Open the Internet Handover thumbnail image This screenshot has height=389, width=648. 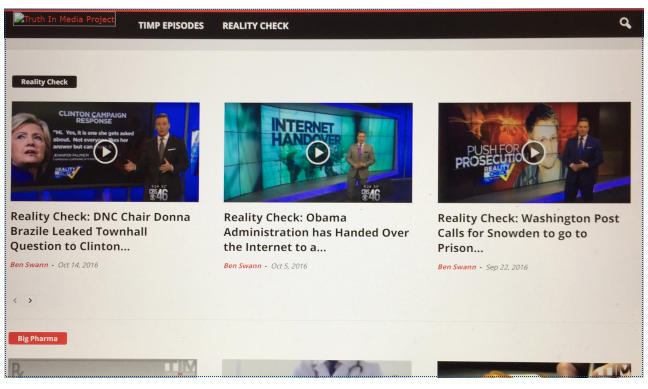pos(318,153)
